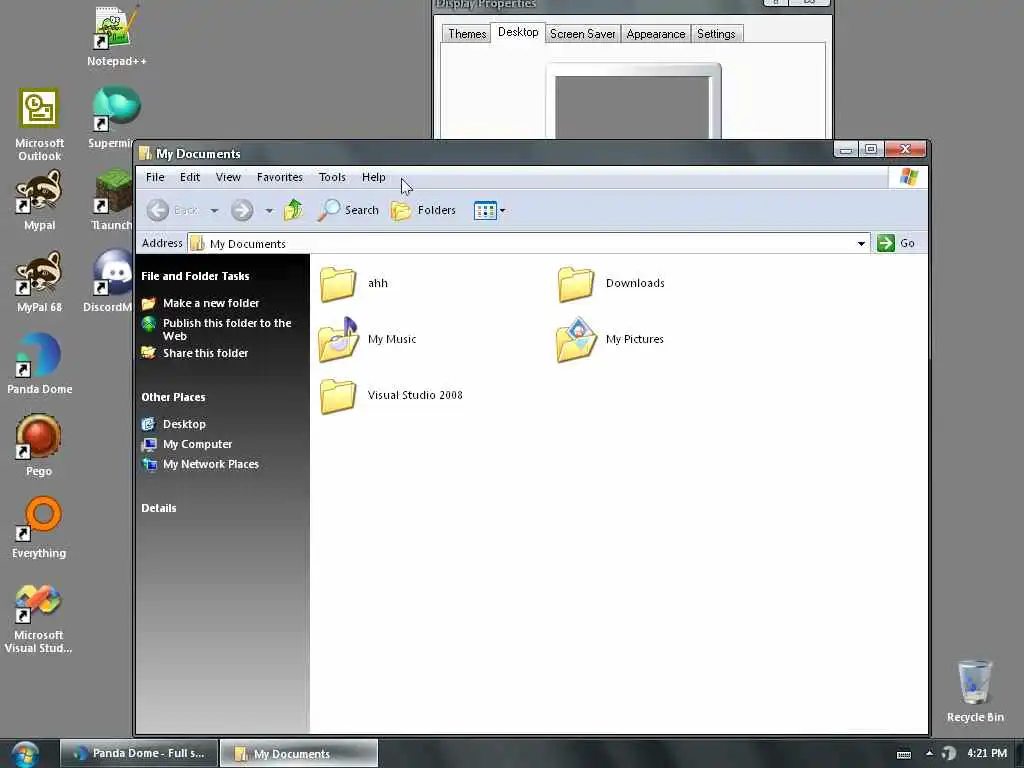This screenshot has width=1024, height=768.
Task: Select the Microsoft Outlook desktop icon
Action: [x=39, y=125]
